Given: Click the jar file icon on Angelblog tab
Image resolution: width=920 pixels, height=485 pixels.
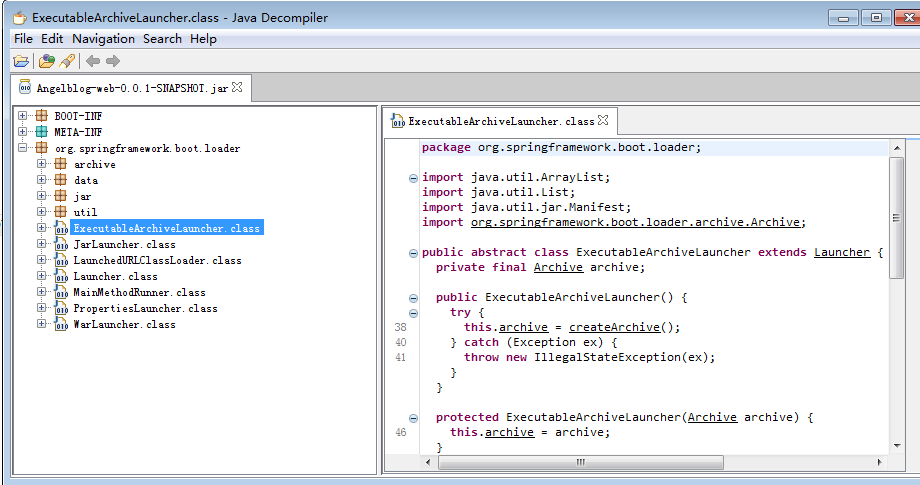Looking at the screenshot, I should [x=25, y=87].
